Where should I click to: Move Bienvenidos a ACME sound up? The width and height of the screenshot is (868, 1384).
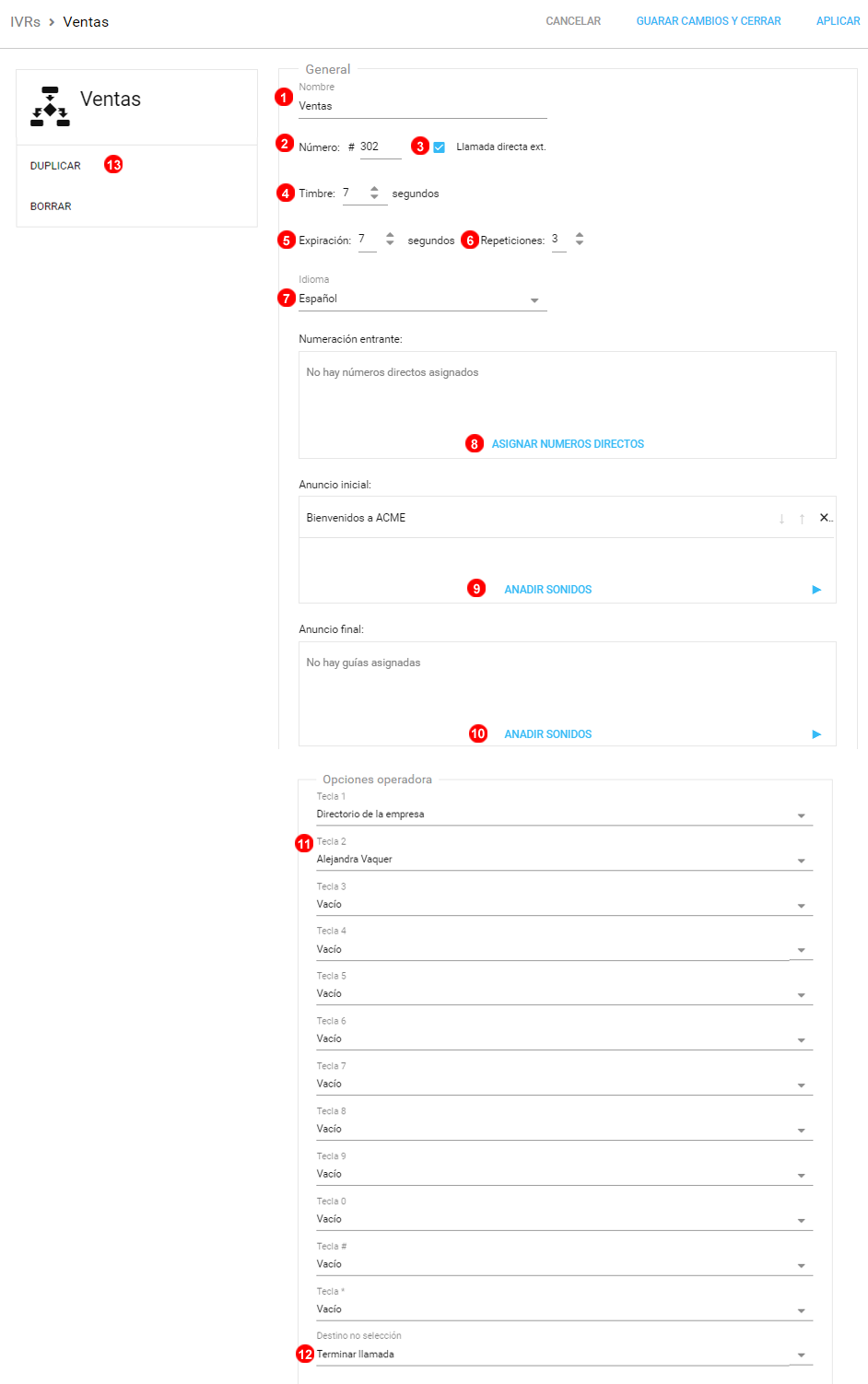click(x=802, y=519)
